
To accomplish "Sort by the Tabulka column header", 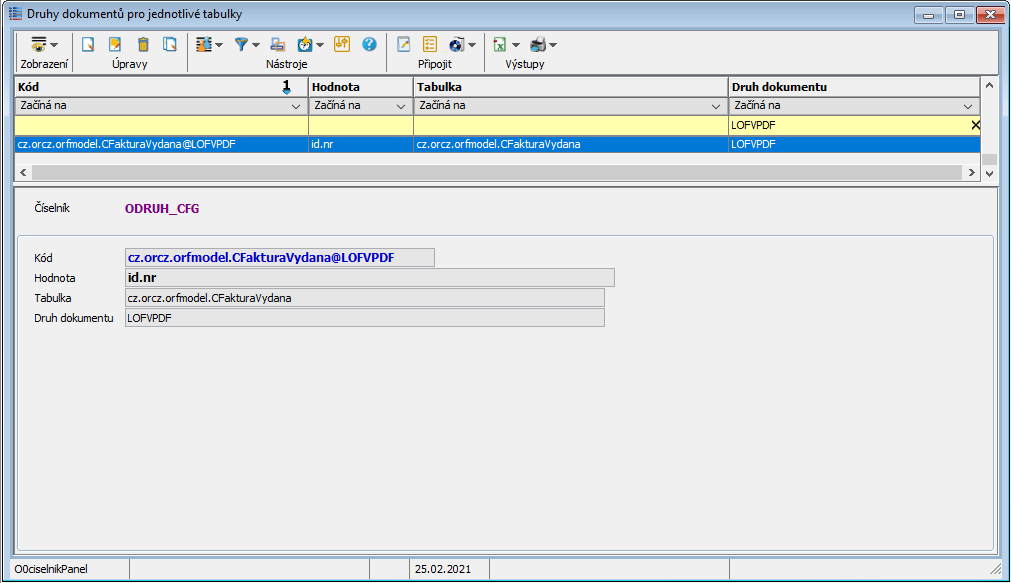I will [x=570, y=87].
